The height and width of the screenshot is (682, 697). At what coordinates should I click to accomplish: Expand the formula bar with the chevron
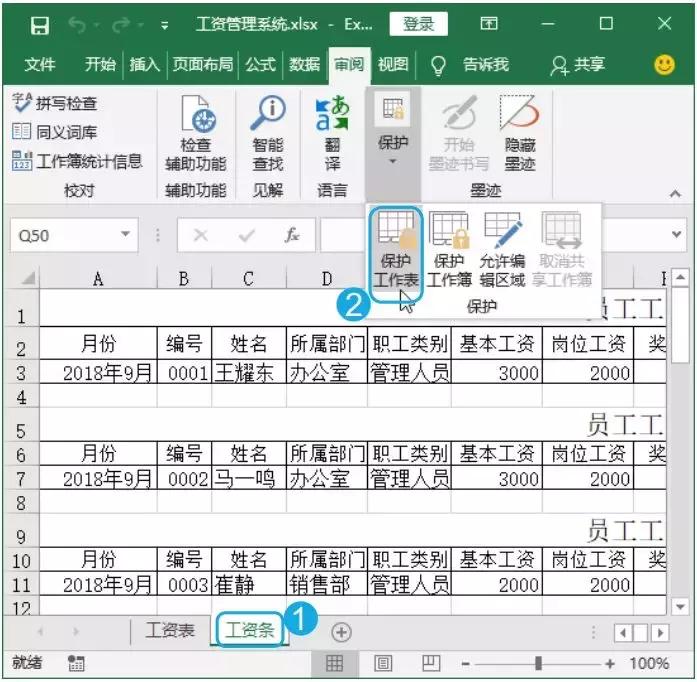pyautogui.click(x=676, y=234)
